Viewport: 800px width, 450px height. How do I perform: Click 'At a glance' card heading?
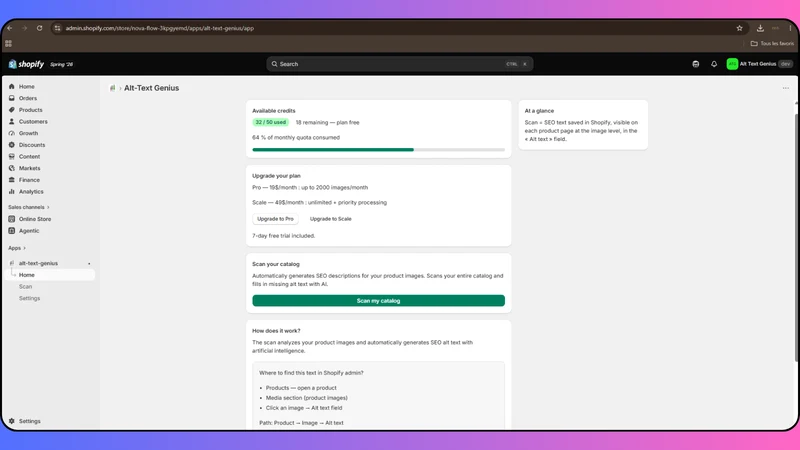tap(539, 111)
